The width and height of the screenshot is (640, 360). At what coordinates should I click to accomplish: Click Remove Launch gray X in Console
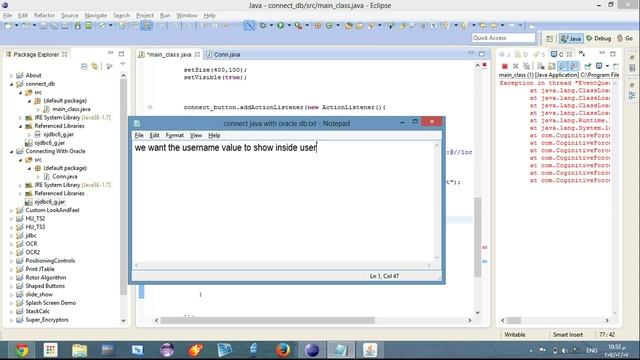516,66
